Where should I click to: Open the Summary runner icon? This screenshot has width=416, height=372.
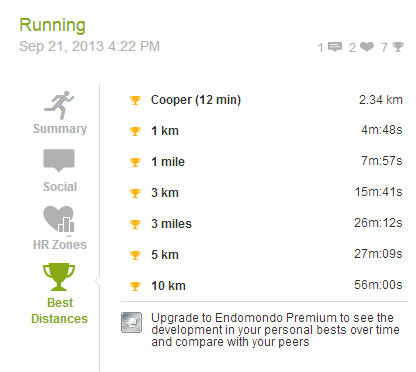pyautogui.click(x=59, y=105)
